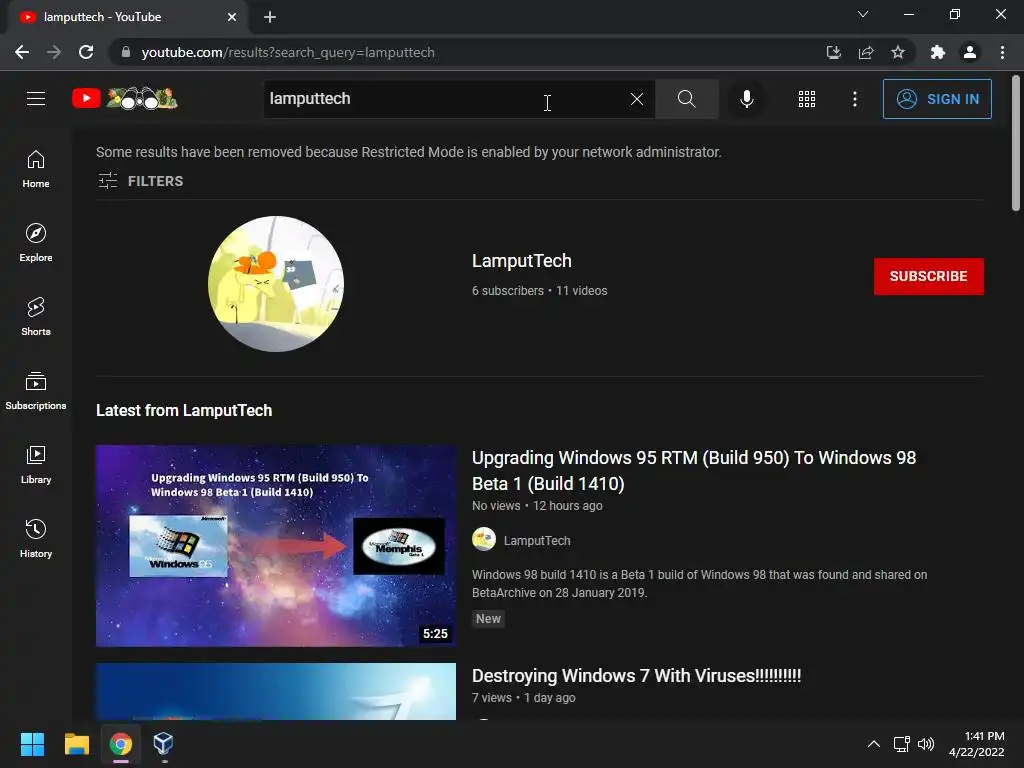Open the YouTube apps grid
1024x768 pixels.
(807, 99)
